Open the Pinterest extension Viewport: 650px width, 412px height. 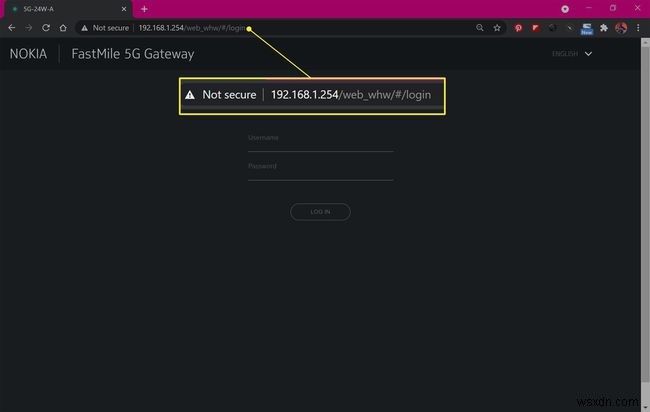[x=518, y=28]
